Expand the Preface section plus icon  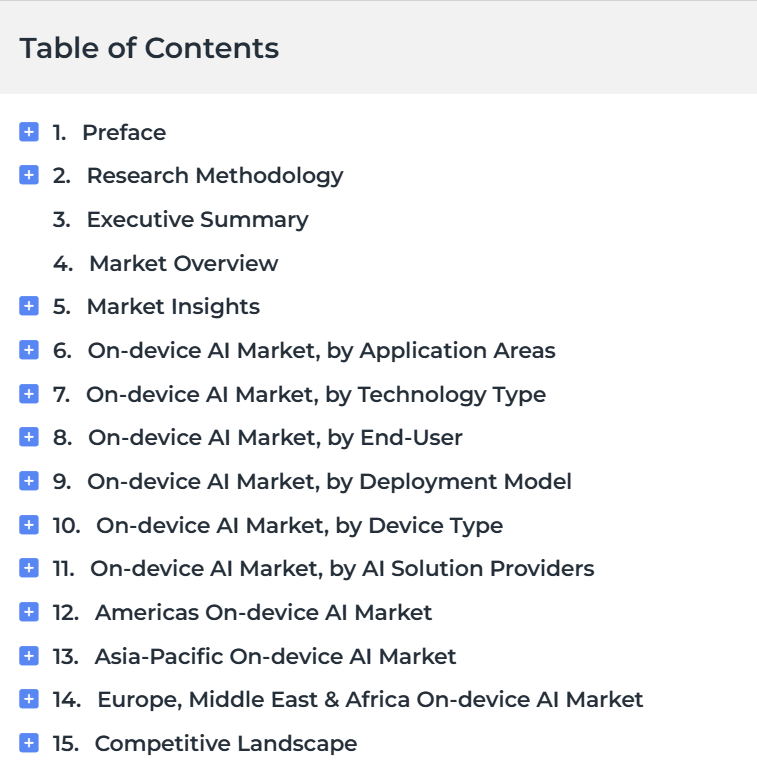(x=29, y=132)
